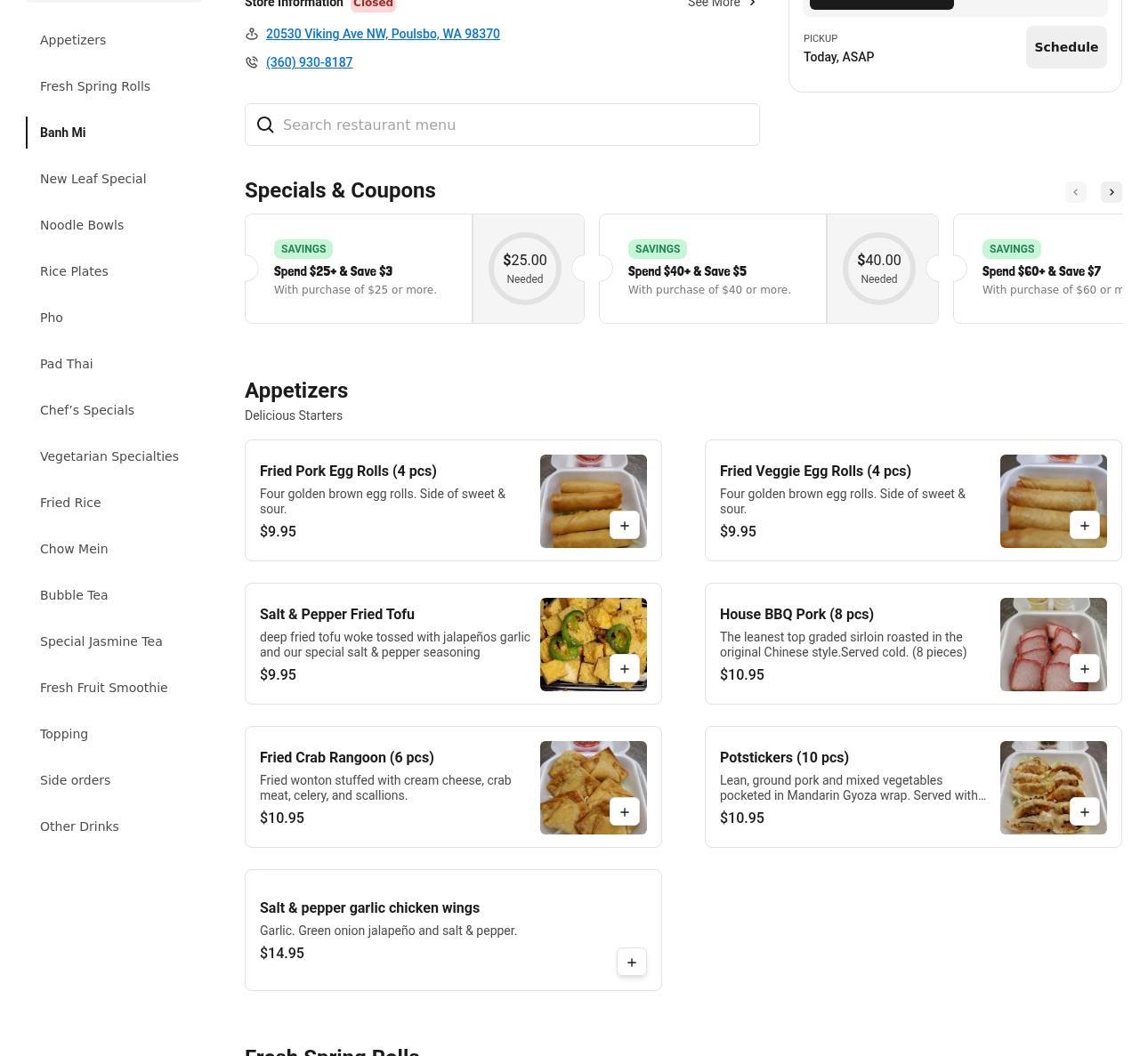Select Bubble Tea in sidebar menu
1148x1056 pixels.
click(x=74, y=595)
